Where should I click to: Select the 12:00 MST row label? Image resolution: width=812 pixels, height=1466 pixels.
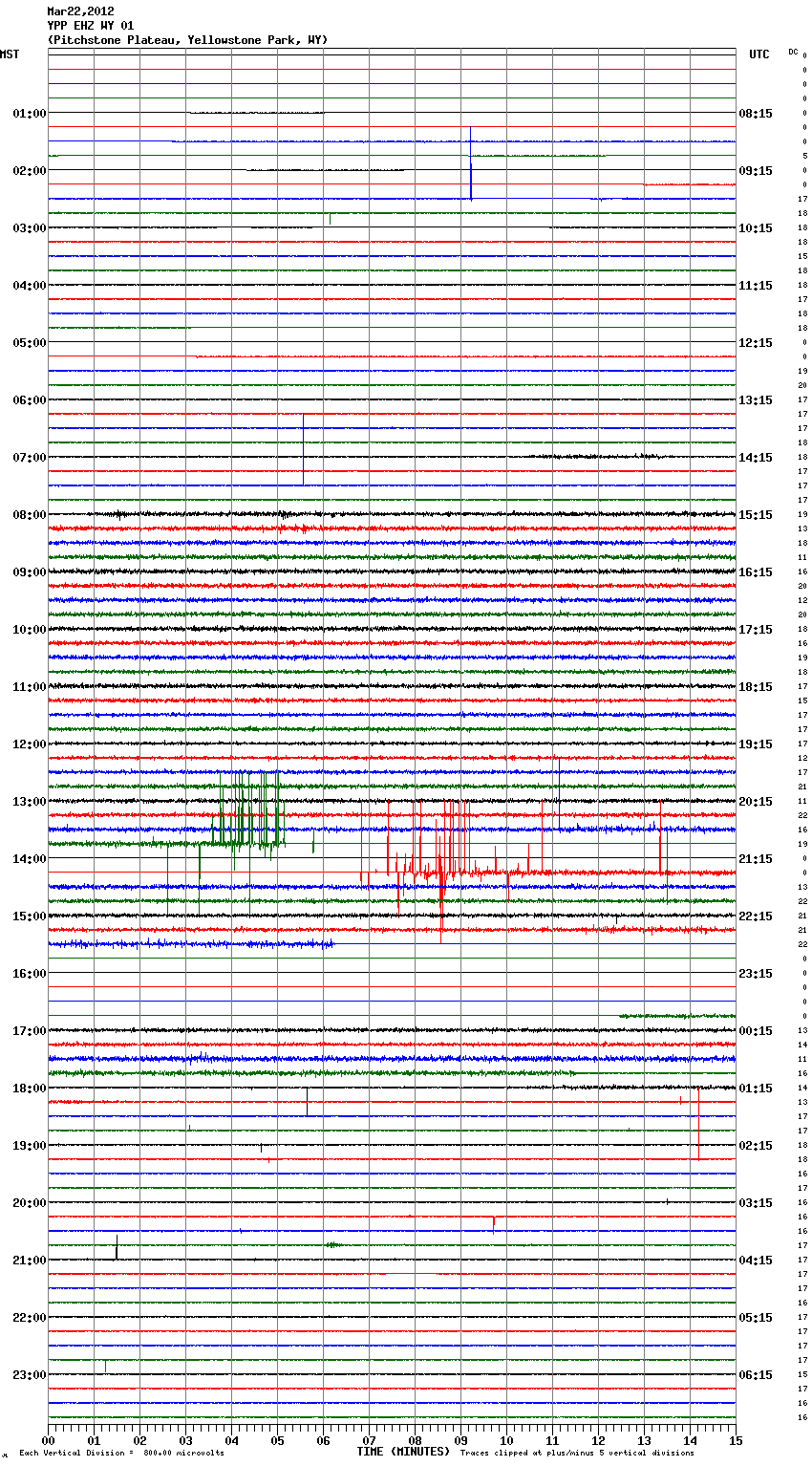coord(30,744)
